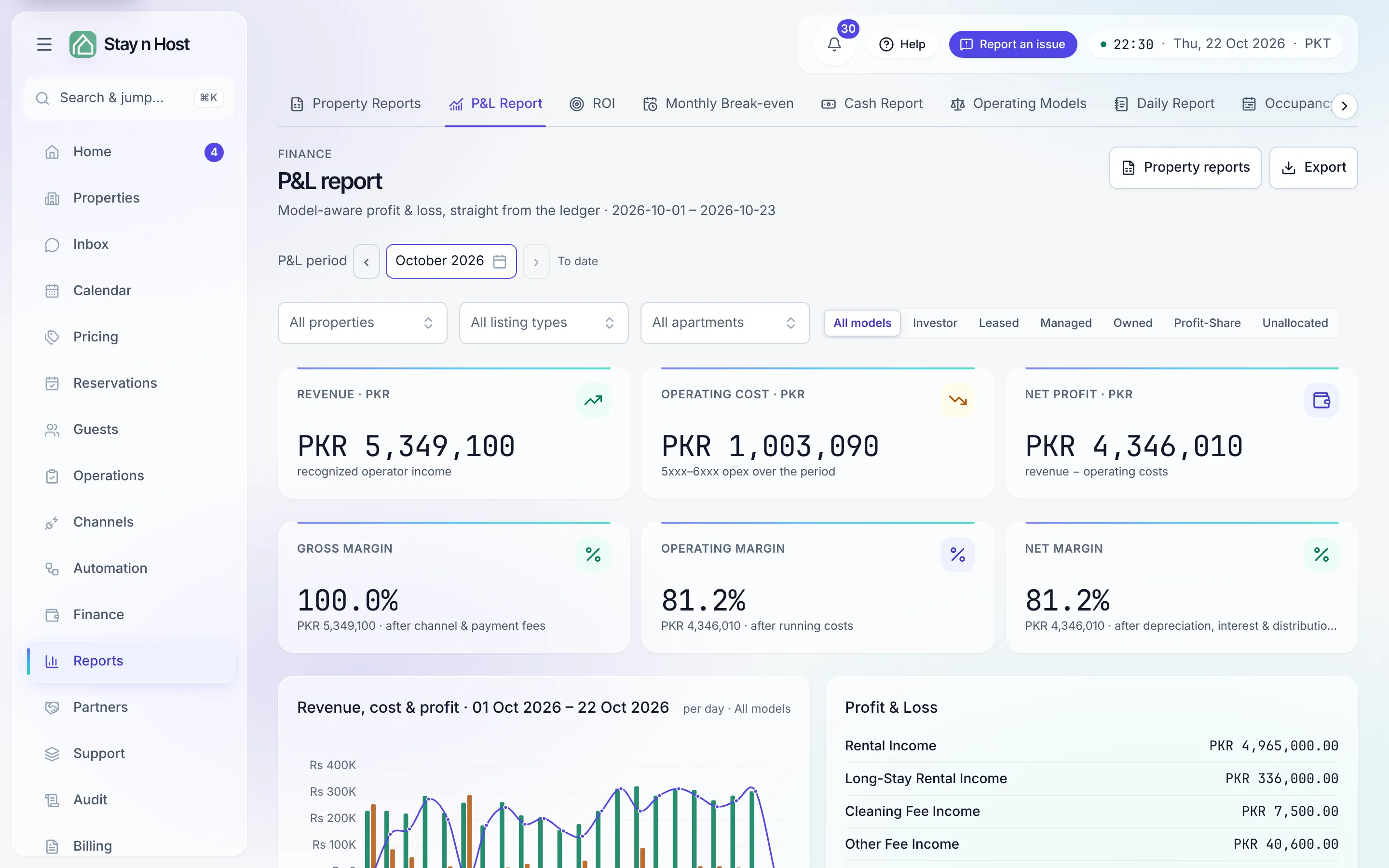Open notifications bell with 30 badge

click(834, 44)
